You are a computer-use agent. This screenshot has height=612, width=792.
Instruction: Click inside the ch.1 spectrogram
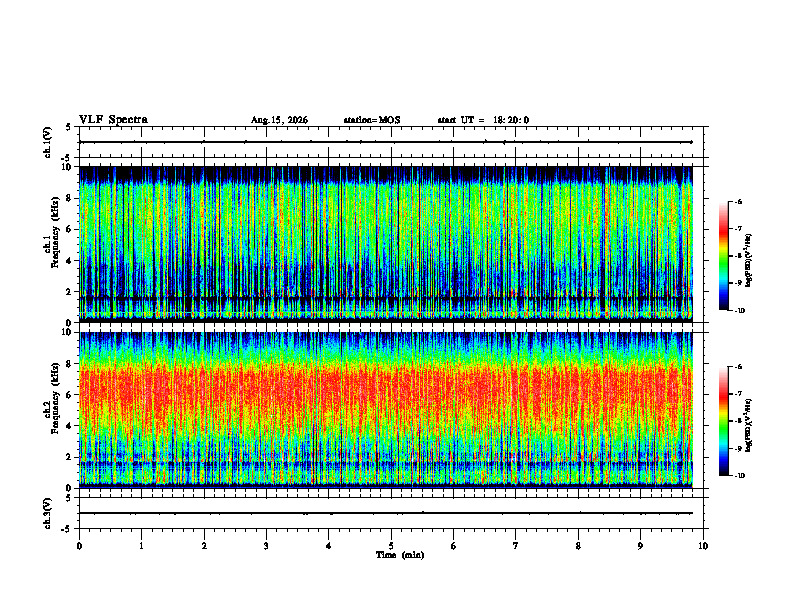[386, 244]
